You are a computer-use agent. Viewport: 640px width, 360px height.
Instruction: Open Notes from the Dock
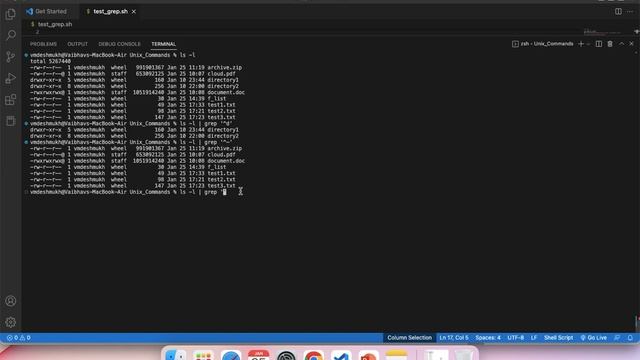coord(396,355)
